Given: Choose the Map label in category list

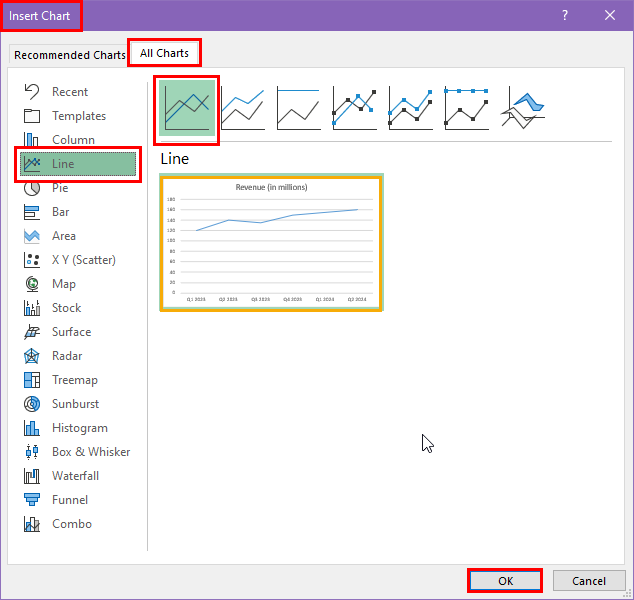Looking at the screenshot, I should [63, 284].
